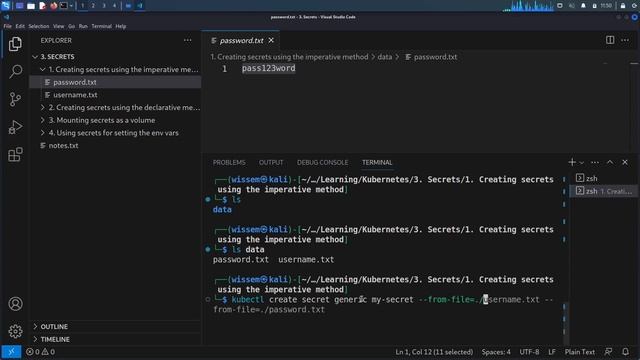Click the password.txt breadcrumb segment
Viewport: 640px width, 360px height.
point(431,57)
